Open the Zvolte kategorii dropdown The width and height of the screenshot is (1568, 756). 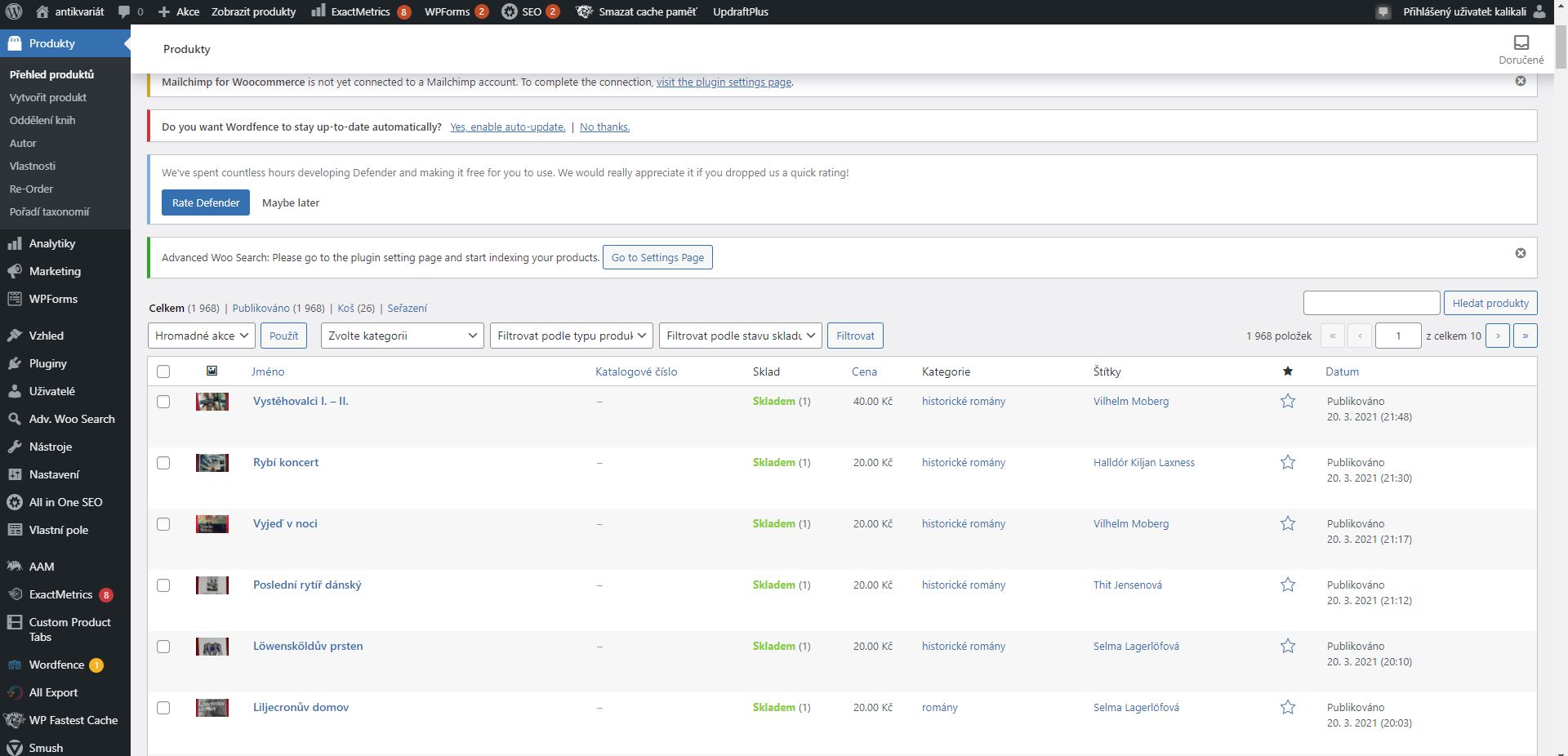403,336
